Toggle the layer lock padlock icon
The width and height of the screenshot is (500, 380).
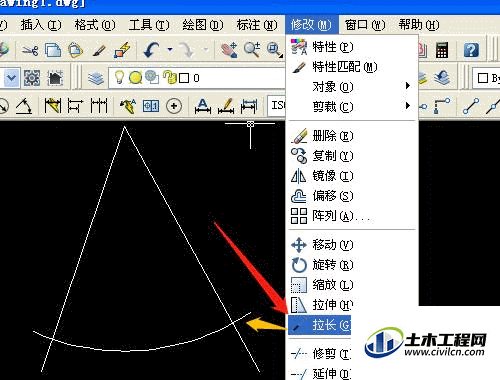pyautogui.click(x=170, y=77)
